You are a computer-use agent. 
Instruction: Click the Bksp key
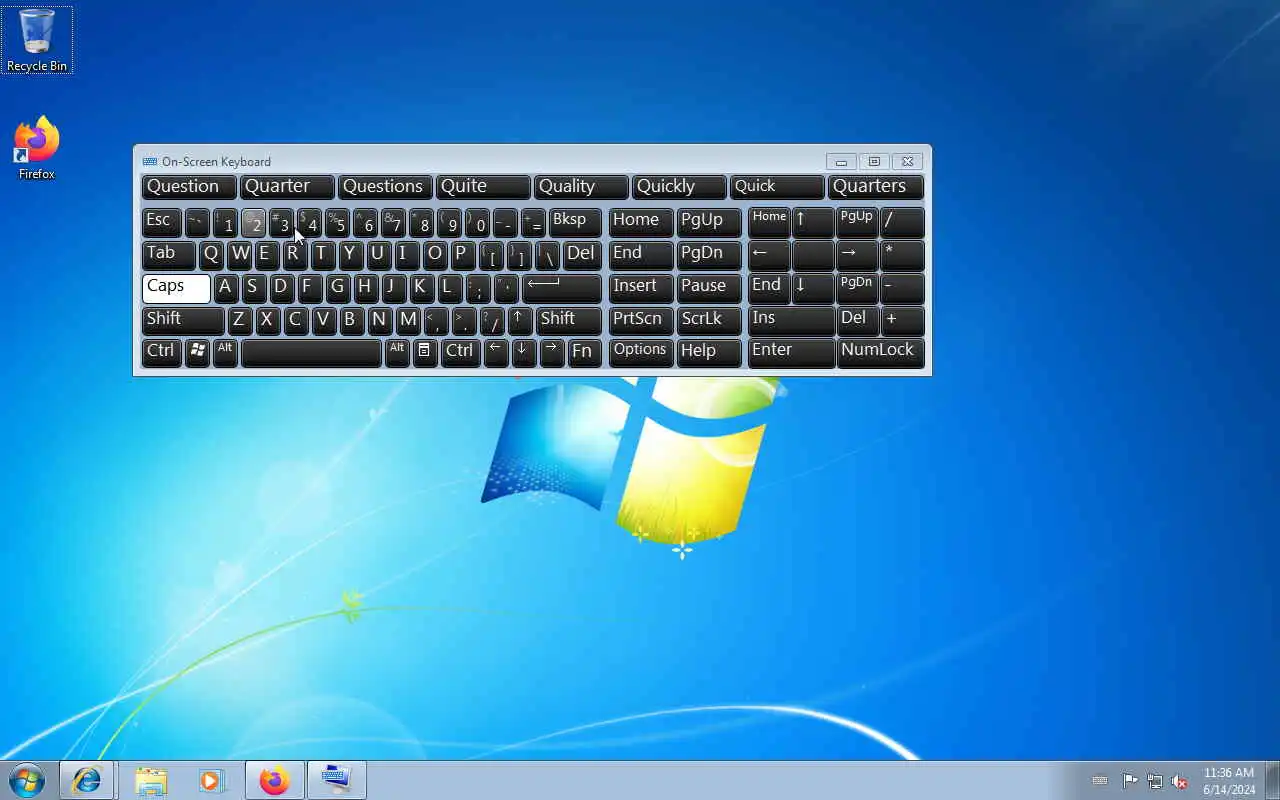coord(575,222)
